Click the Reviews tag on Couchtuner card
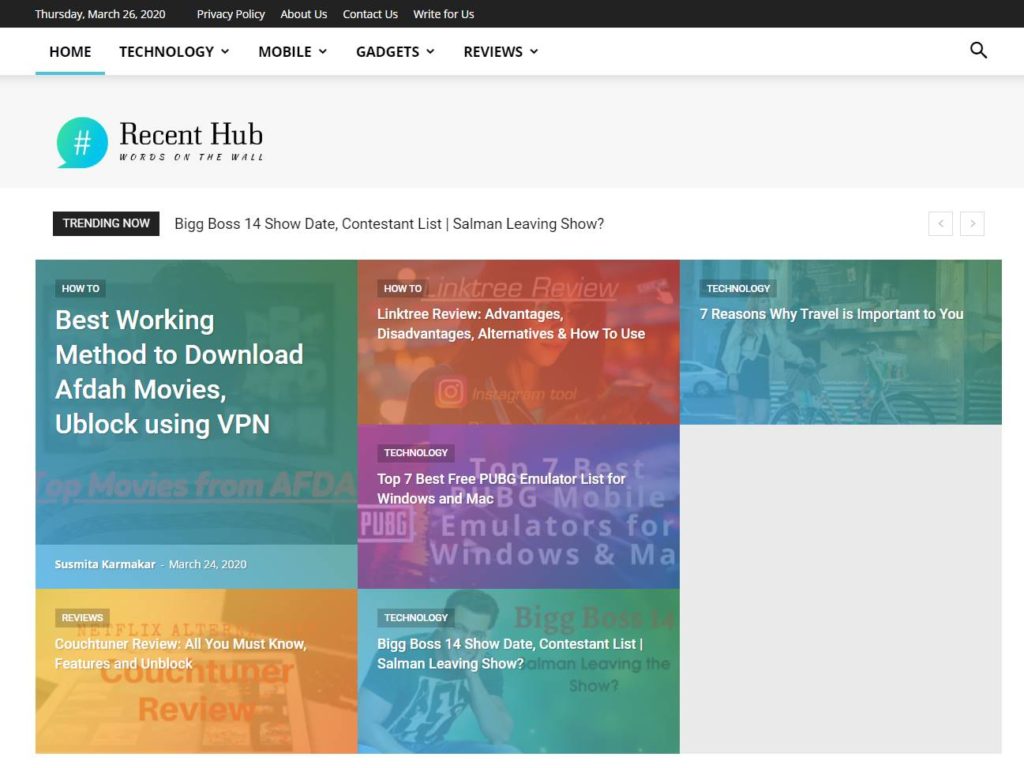 click(82, 617)
